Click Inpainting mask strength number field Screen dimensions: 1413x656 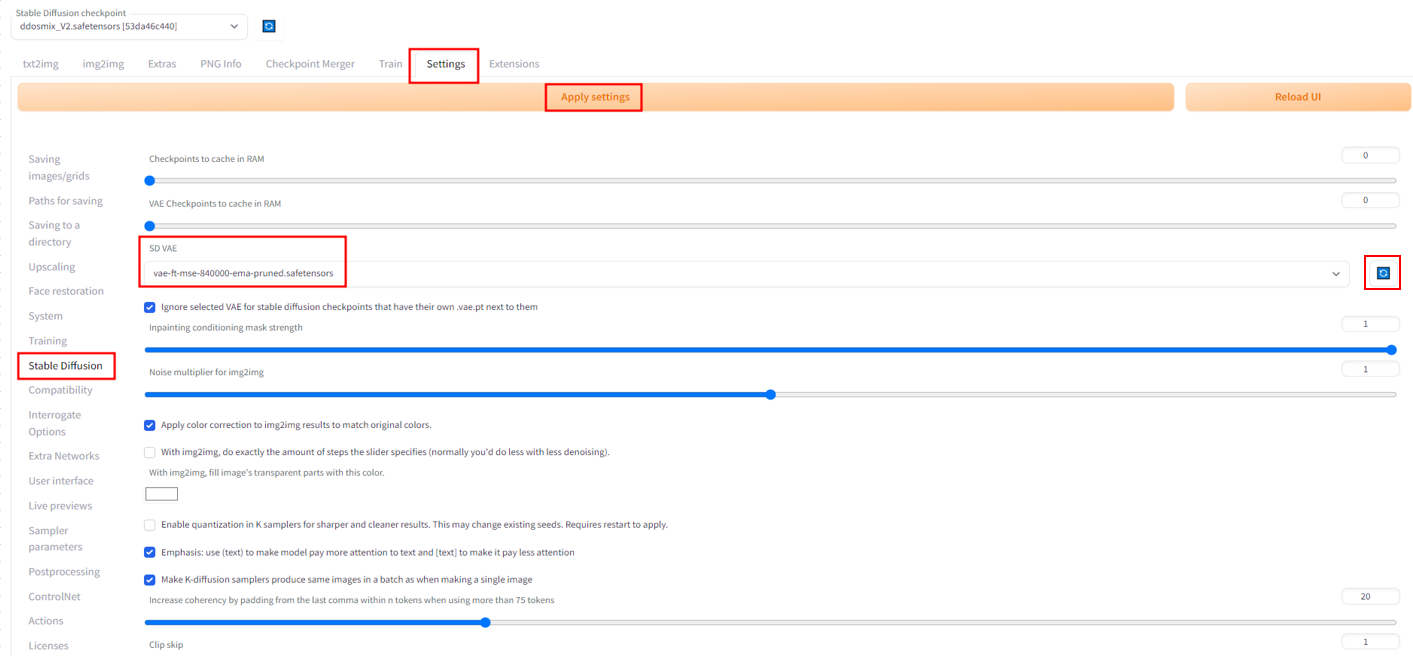pyautogui.click(x=1370, y=324)
